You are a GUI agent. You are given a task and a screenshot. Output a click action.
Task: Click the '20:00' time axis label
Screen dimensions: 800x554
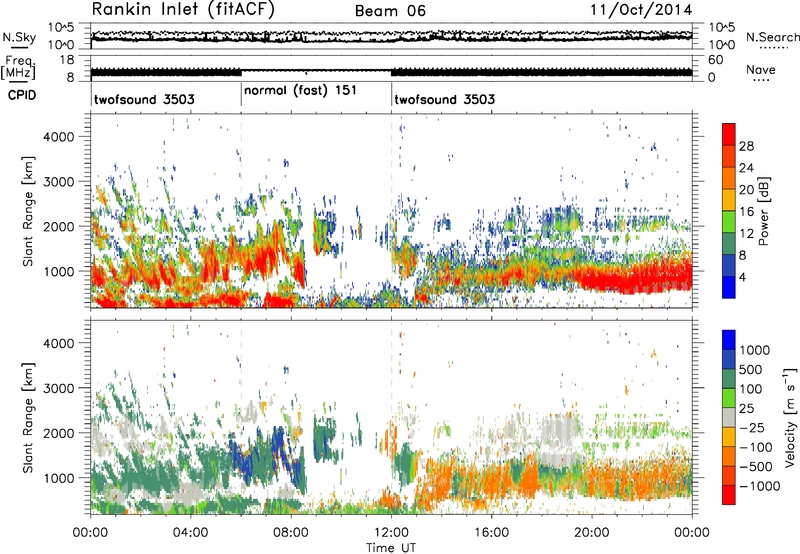592,533
